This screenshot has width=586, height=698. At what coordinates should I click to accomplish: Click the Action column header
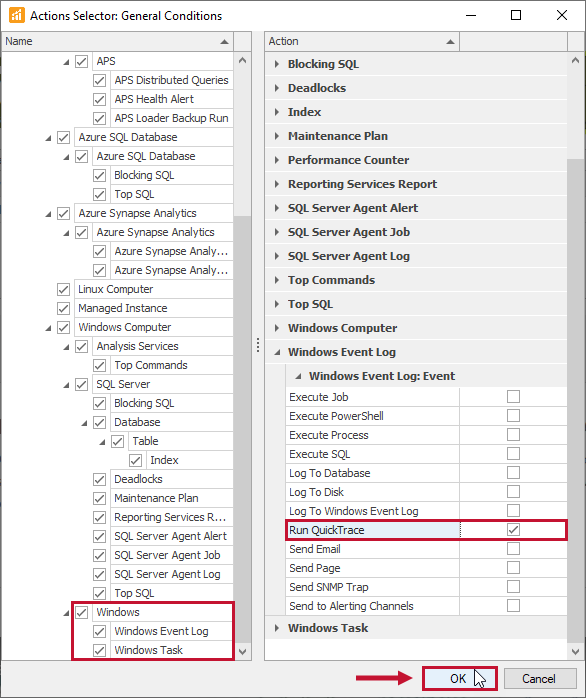[362, 41]
